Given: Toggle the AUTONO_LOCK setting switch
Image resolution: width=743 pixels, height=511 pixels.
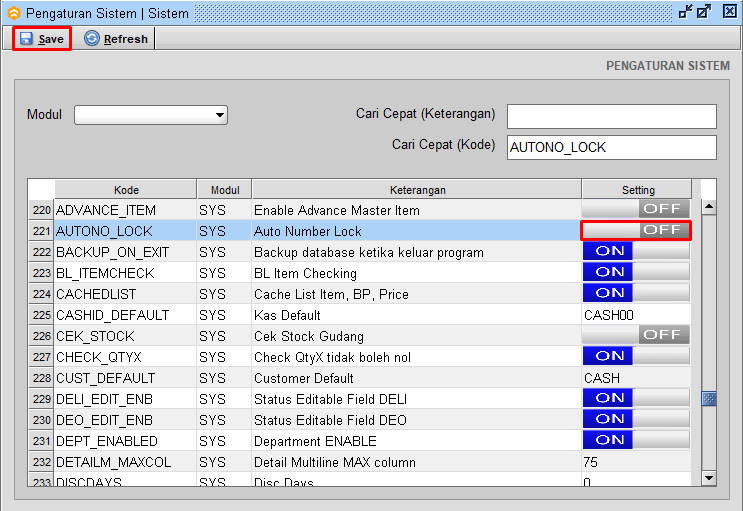Looking at the screenshot, I should (635, 230).
